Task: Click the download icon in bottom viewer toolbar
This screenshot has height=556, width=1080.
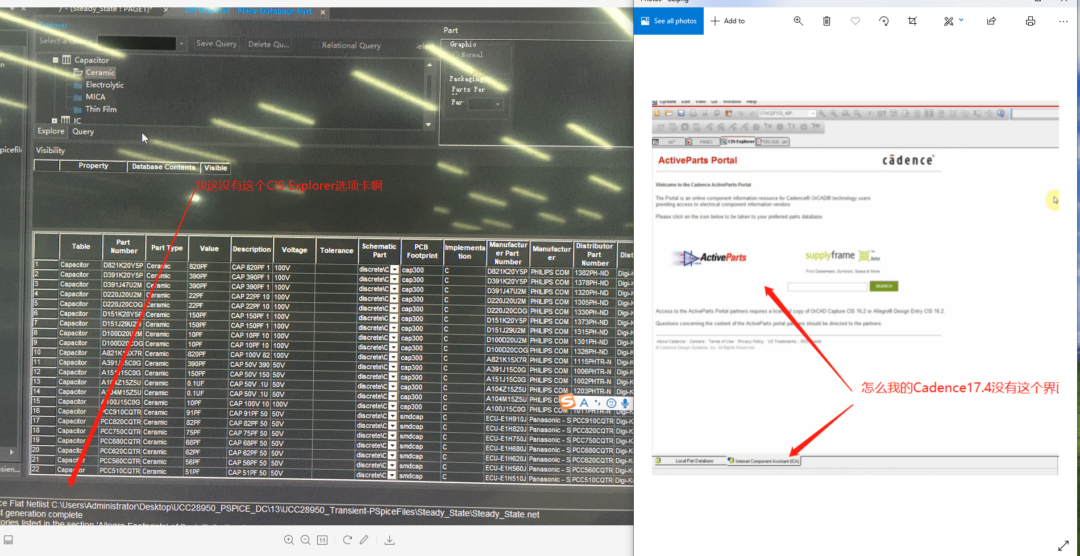Action: 390,540
